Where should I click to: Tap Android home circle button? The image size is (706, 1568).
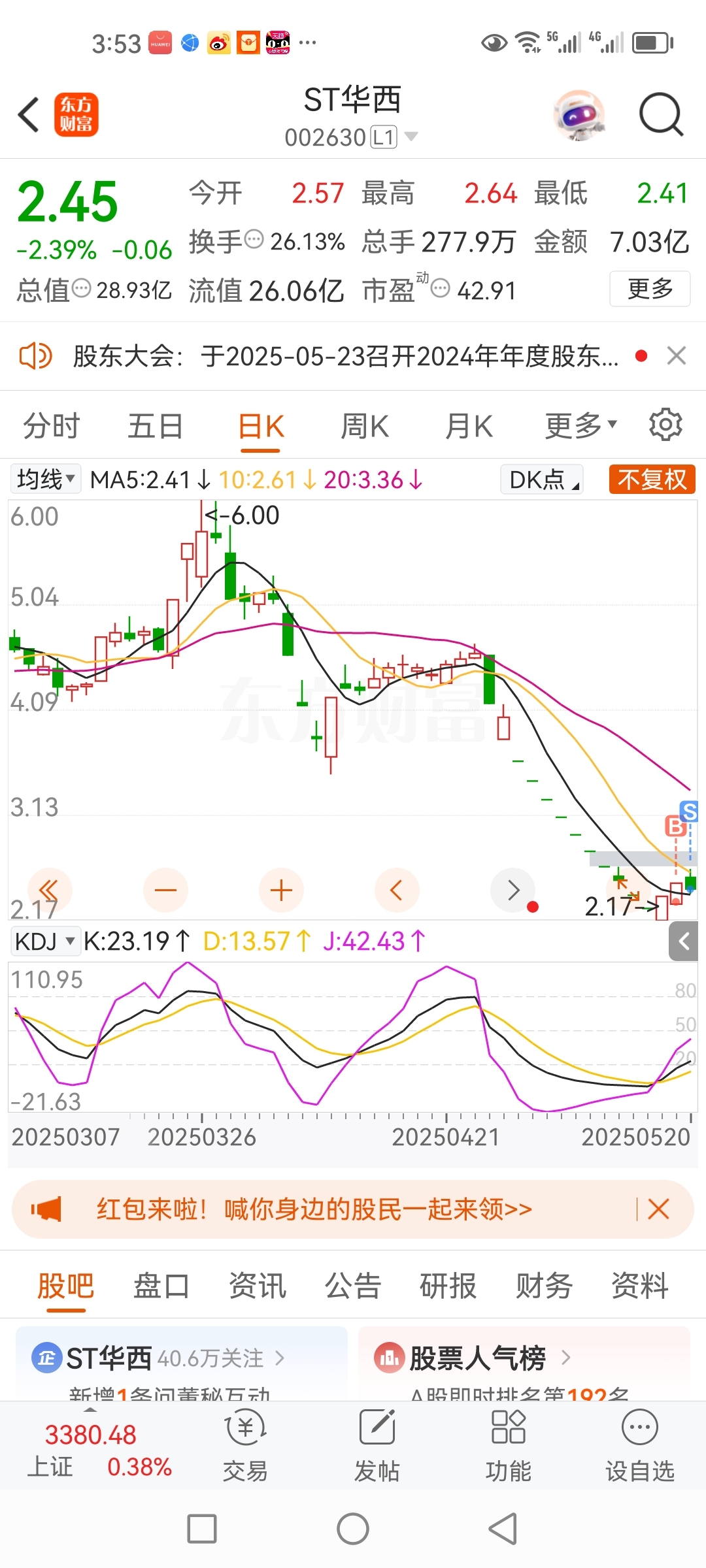click(353, 1529)
